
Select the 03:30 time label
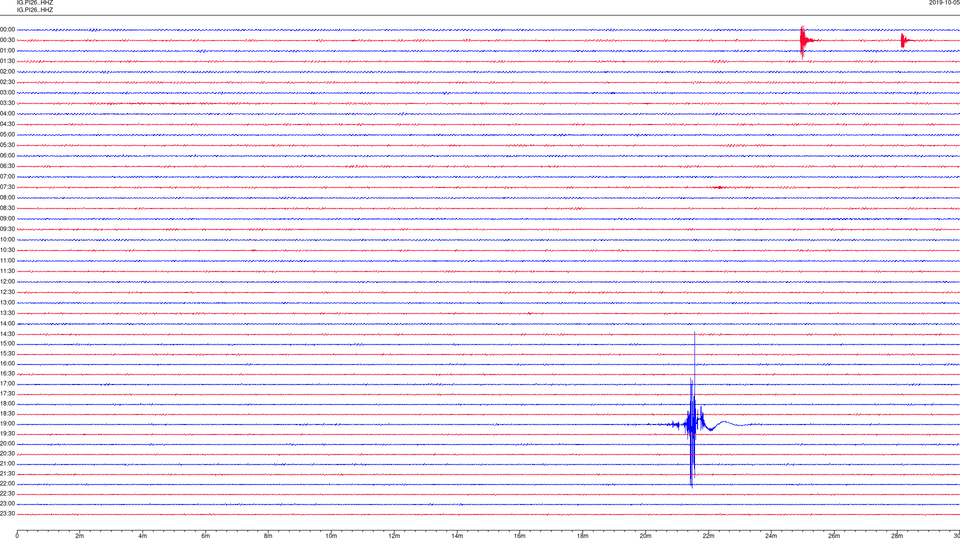(7, 103)
